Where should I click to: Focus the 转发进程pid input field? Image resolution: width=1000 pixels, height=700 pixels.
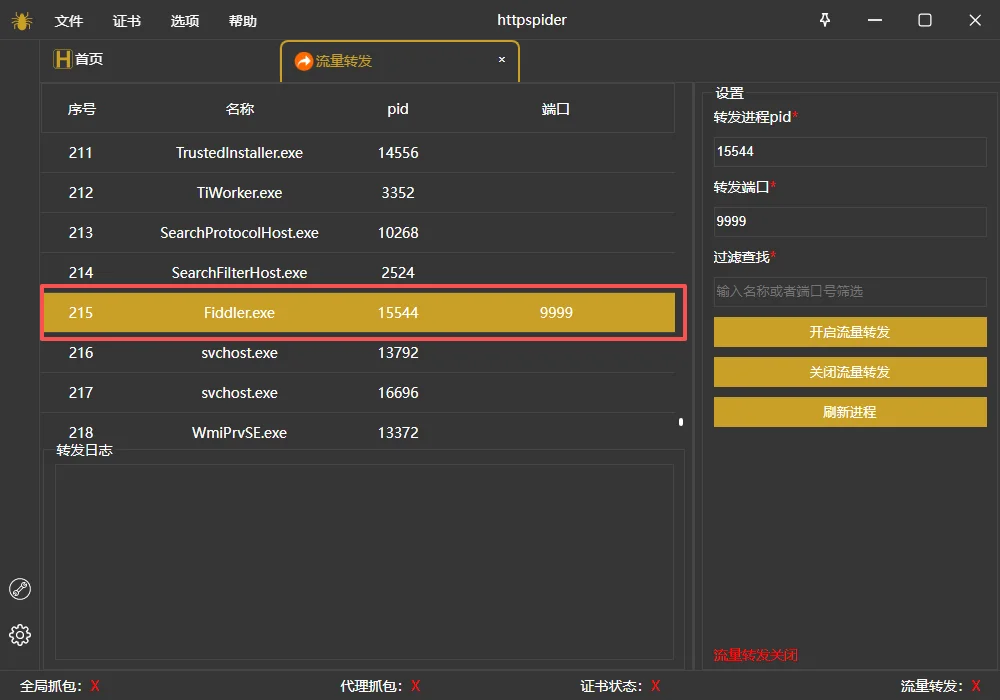(x=850, y=152)
